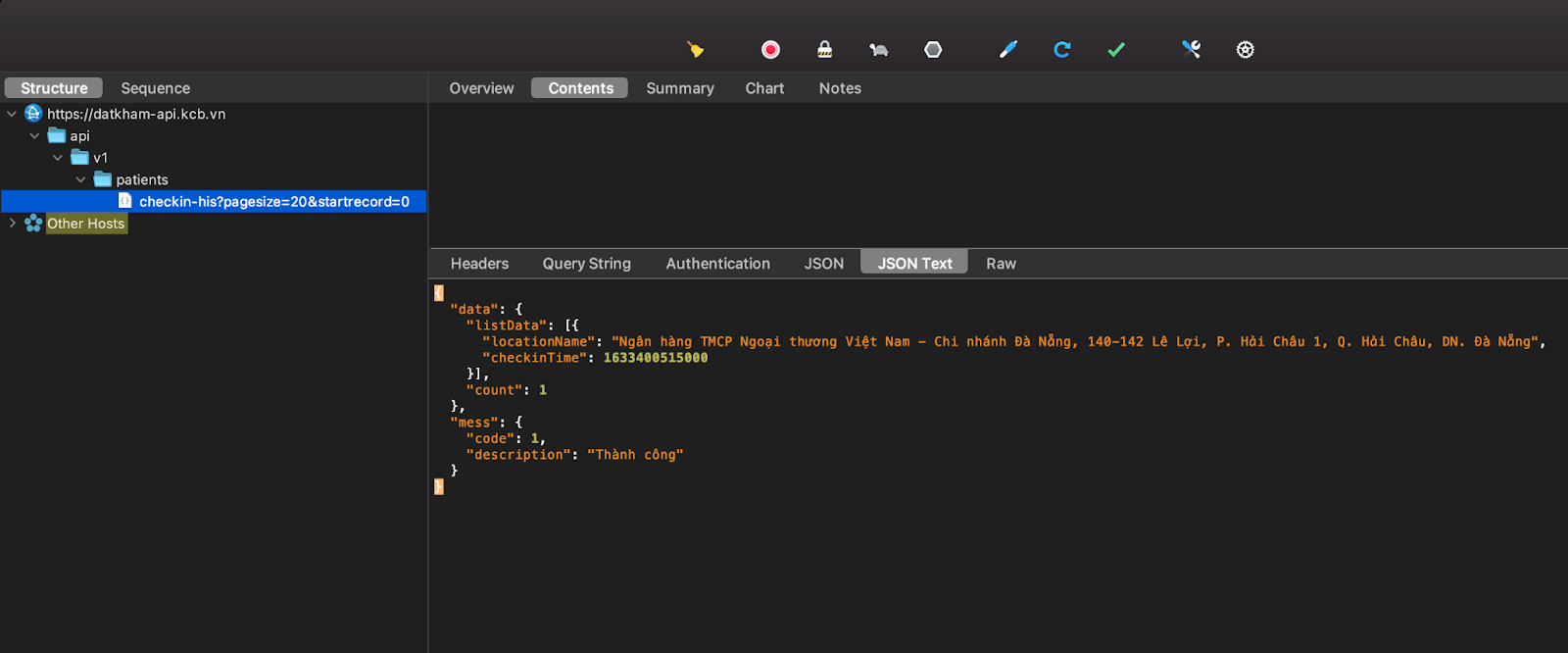The height and width of the screenshot is (653, 1568).
Task: Click the "description" key in JSON
Action: pyautogui.click(x=519, y=455)
